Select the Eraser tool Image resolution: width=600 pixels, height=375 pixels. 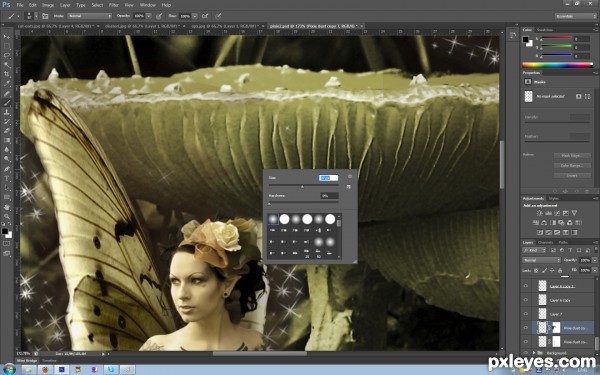point(7,131)
